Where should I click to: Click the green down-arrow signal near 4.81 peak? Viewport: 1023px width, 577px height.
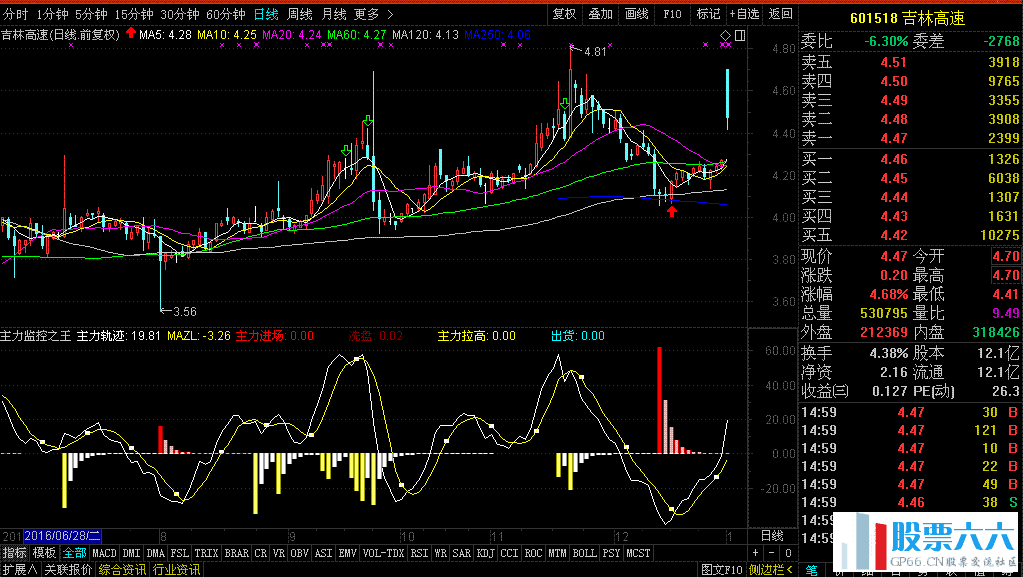click(x=566, y=104)
